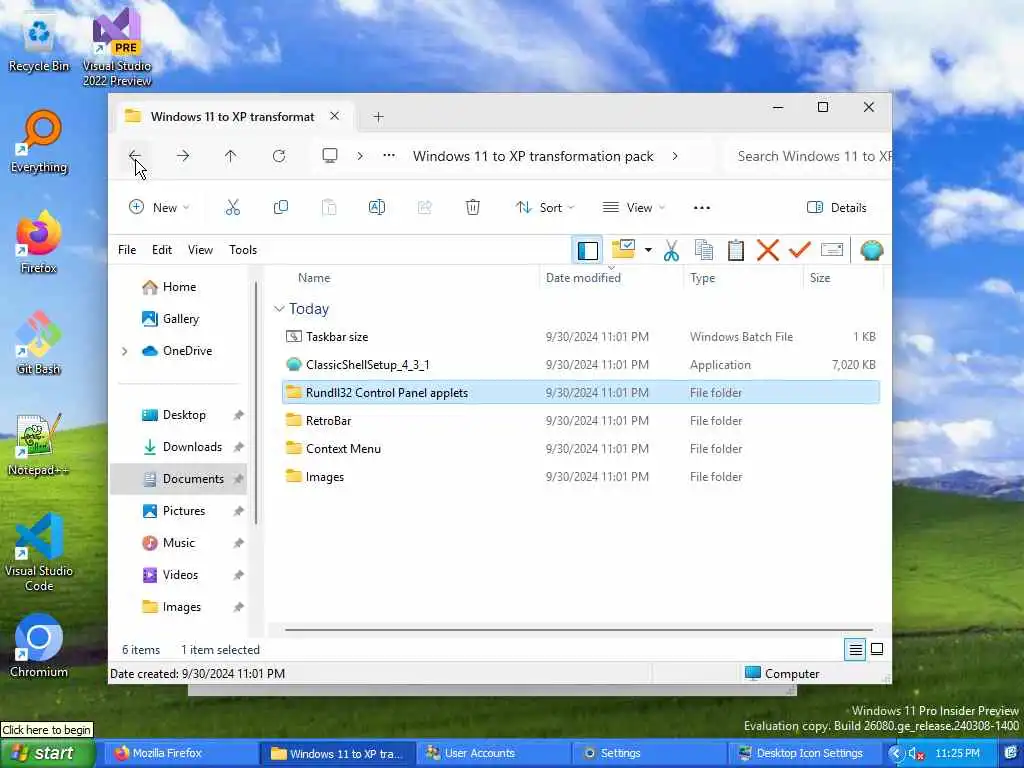Switch to large thumbnails view in status bar
The image size is (1024, 768).
coord(877,649)
